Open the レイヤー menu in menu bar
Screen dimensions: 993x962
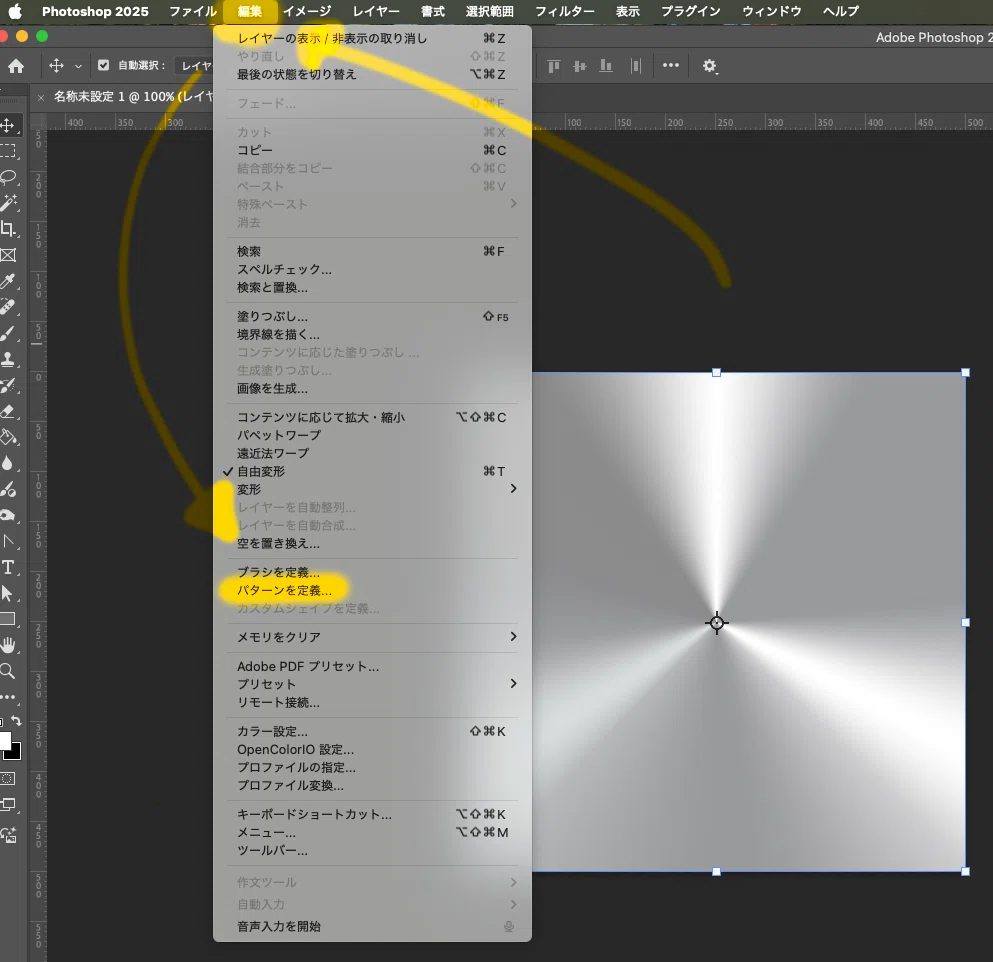click(376, 11)
